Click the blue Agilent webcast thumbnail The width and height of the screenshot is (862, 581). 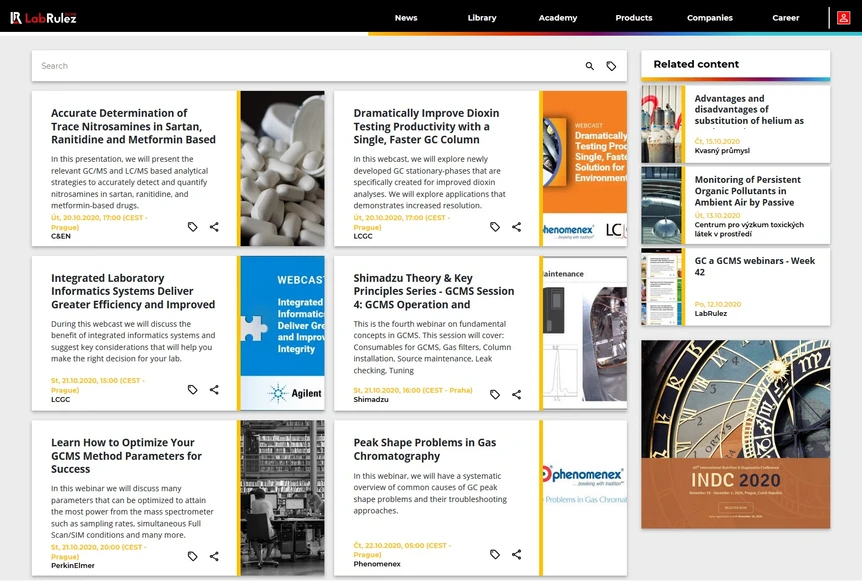tap(282, 333)
